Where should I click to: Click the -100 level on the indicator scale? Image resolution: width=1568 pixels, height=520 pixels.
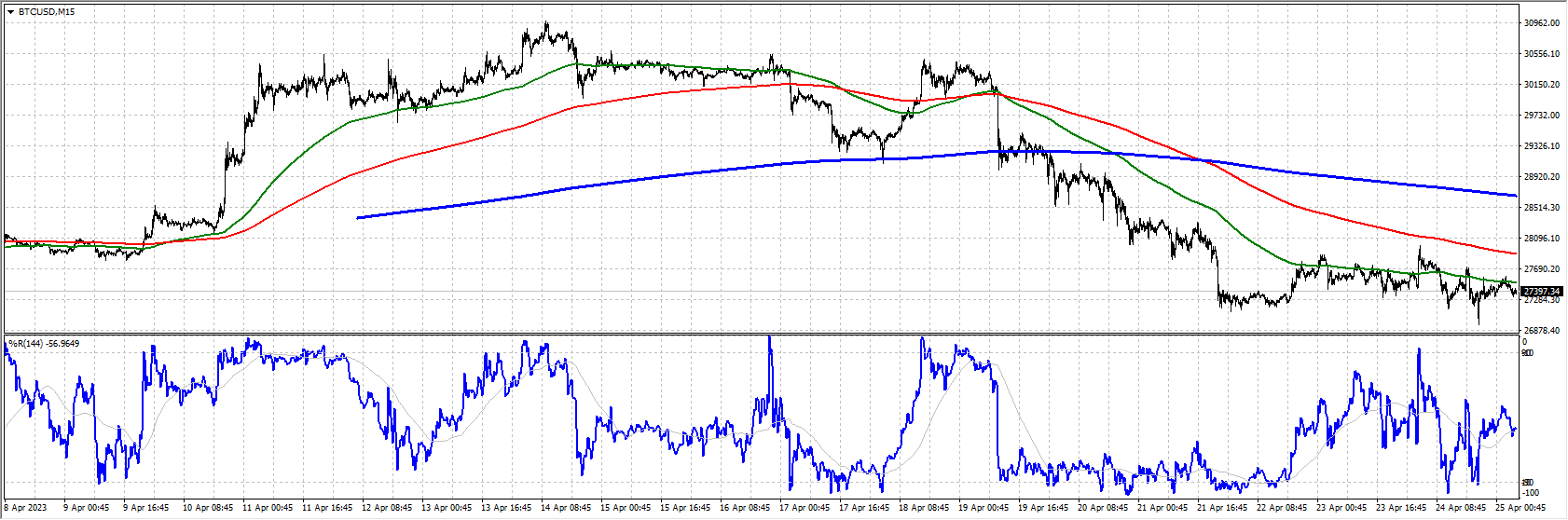coord(1529,492)
